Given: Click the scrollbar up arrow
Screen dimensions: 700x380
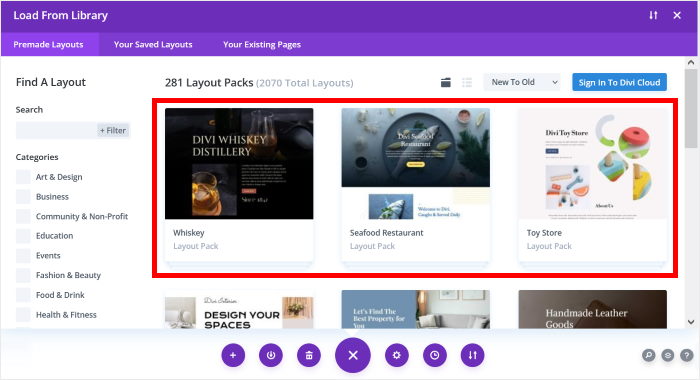Looking at the screenshot, I should click(691, 63).
